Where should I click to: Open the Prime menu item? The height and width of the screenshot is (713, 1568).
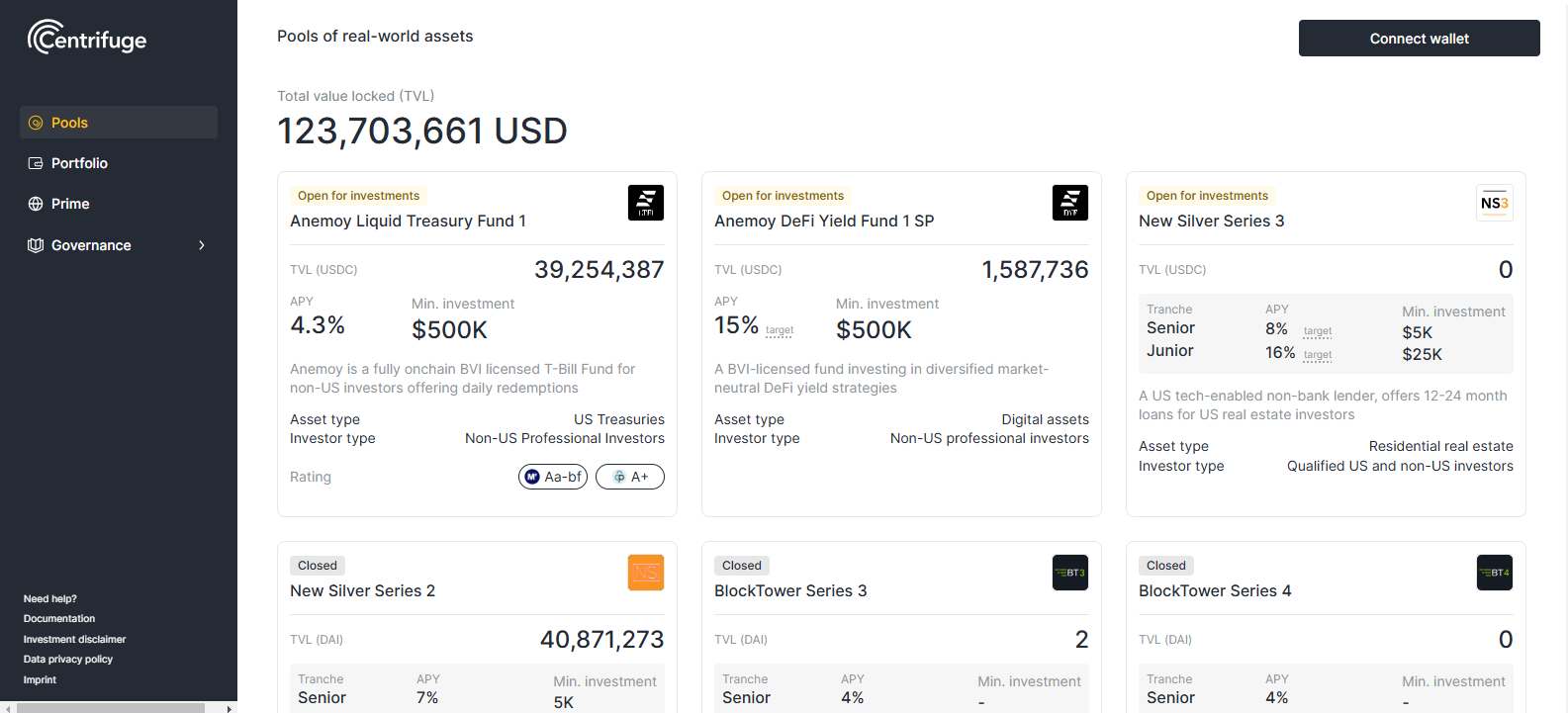119,204
